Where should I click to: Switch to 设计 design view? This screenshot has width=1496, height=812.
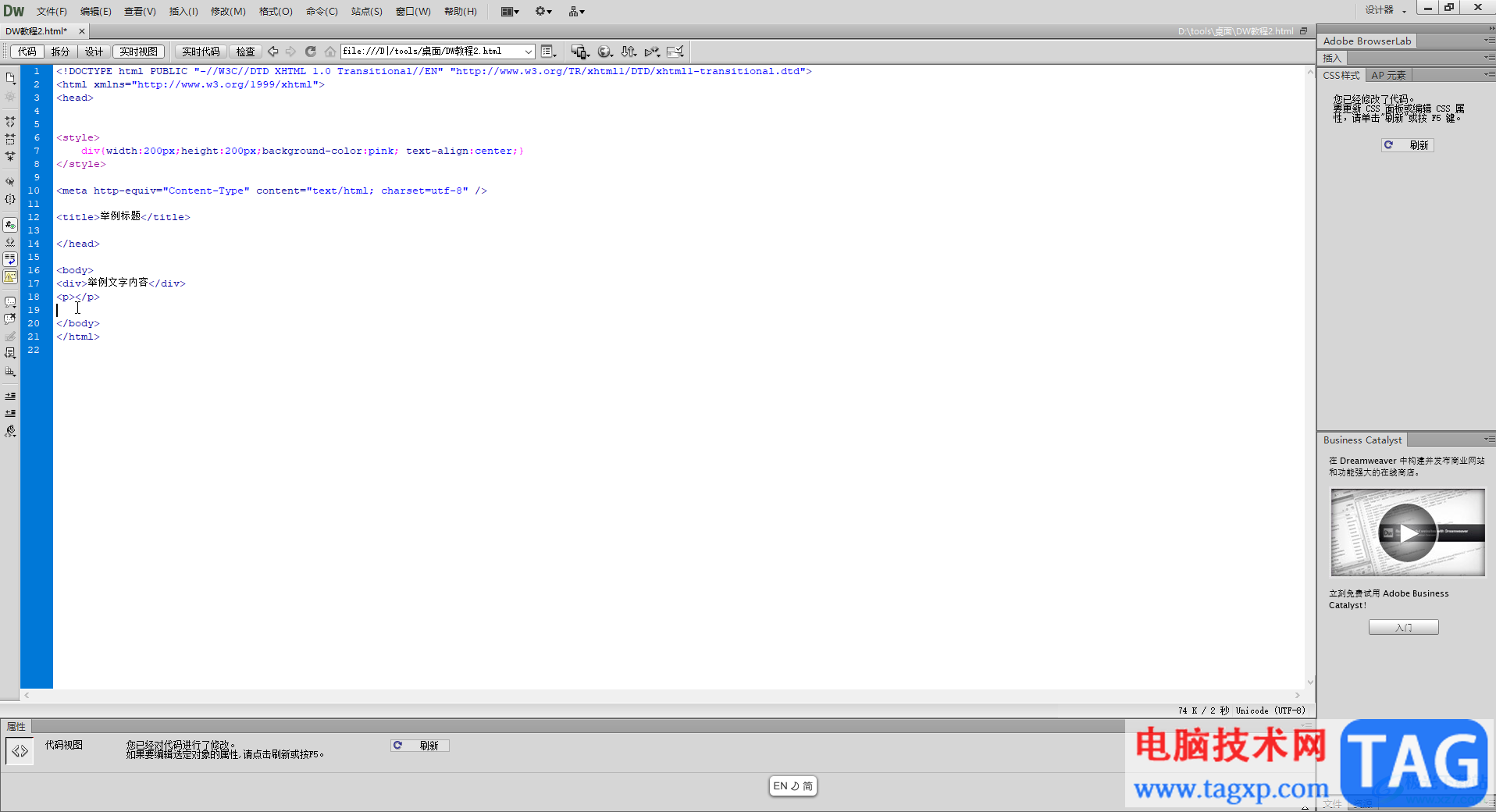click(x=94, y=52)
